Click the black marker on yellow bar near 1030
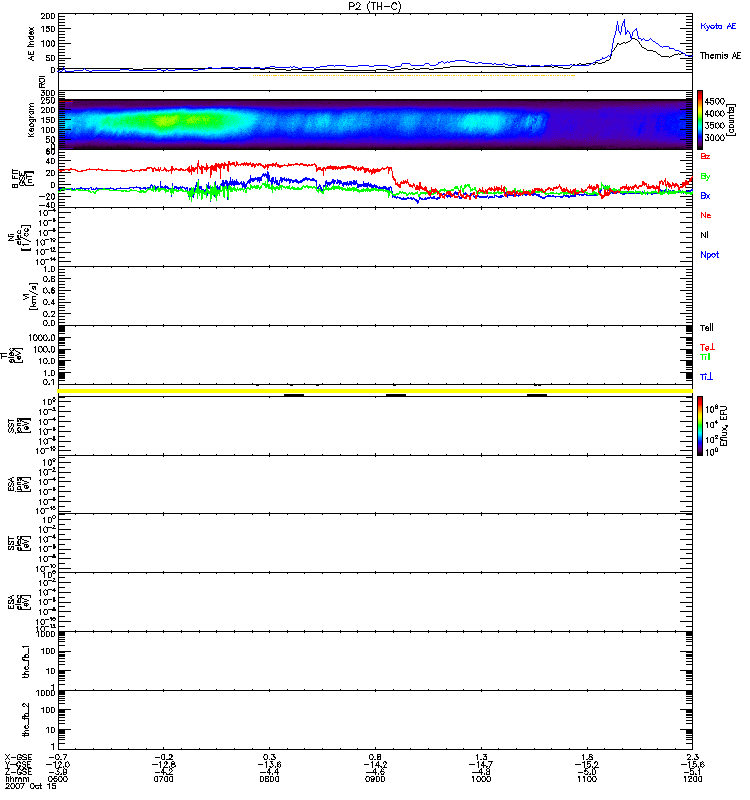Image resolution: width=750 pixels, height=800 pixels. coord(537,395)
